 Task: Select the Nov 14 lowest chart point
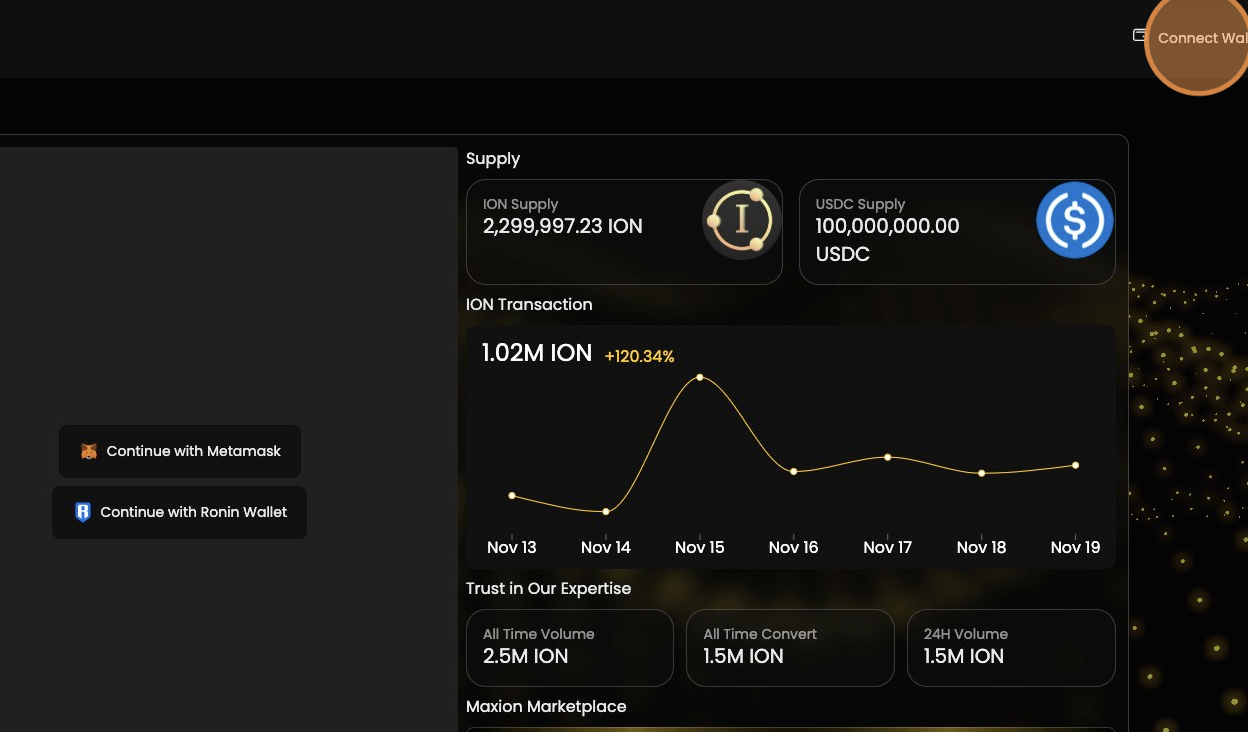point(606,512)
